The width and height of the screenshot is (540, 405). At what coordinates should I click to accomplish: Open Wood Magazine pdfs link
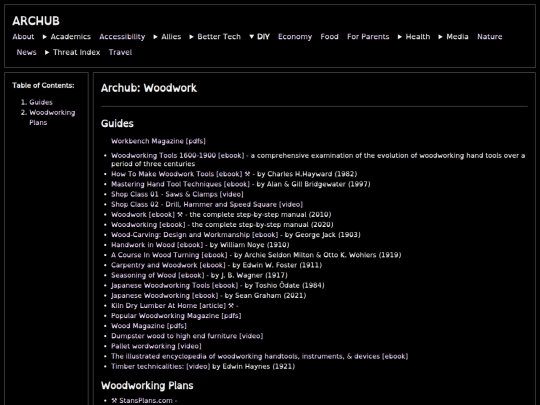pos(149,326)
